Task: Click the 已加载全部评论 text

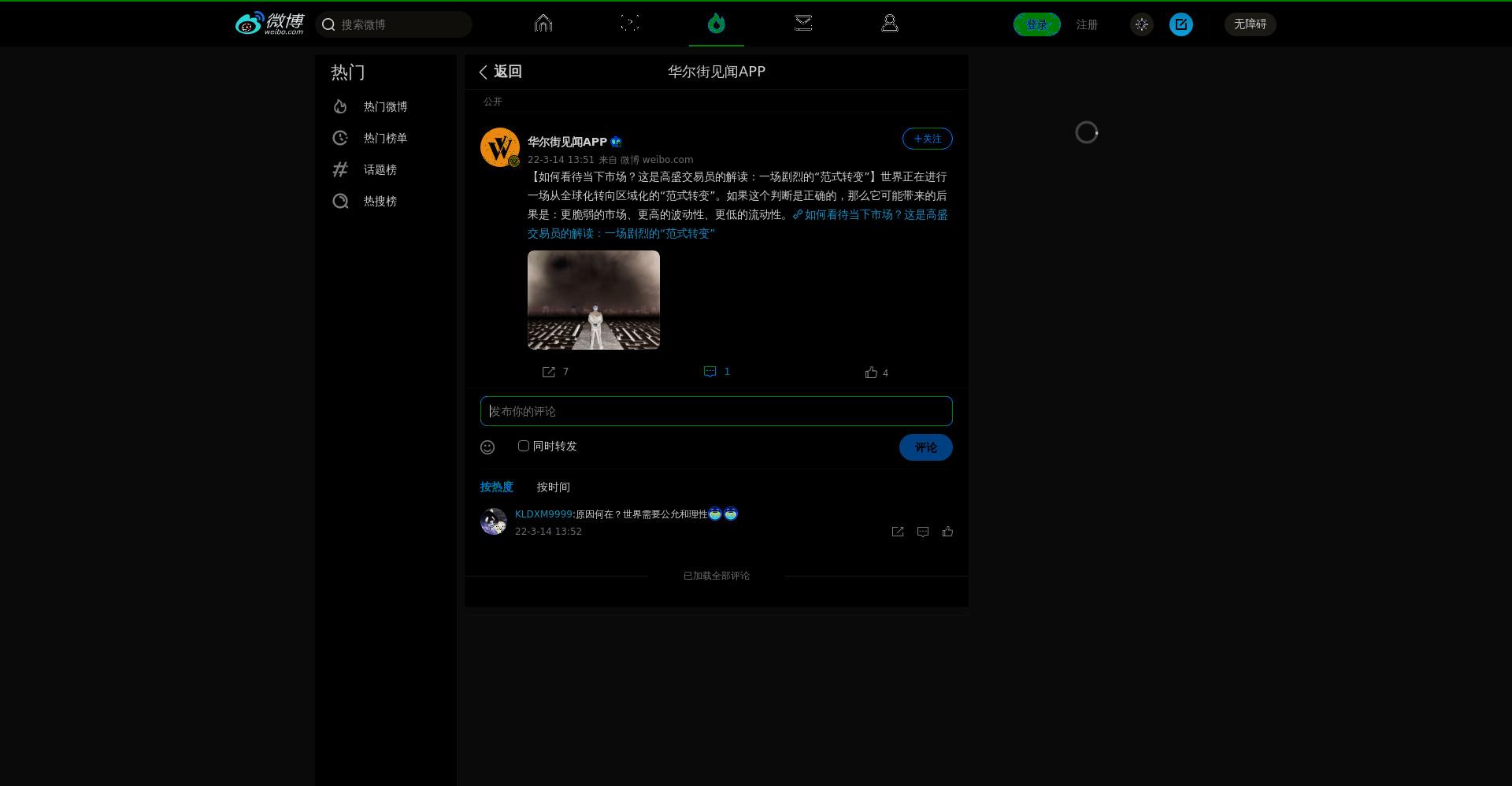Action: click(717, 576)
